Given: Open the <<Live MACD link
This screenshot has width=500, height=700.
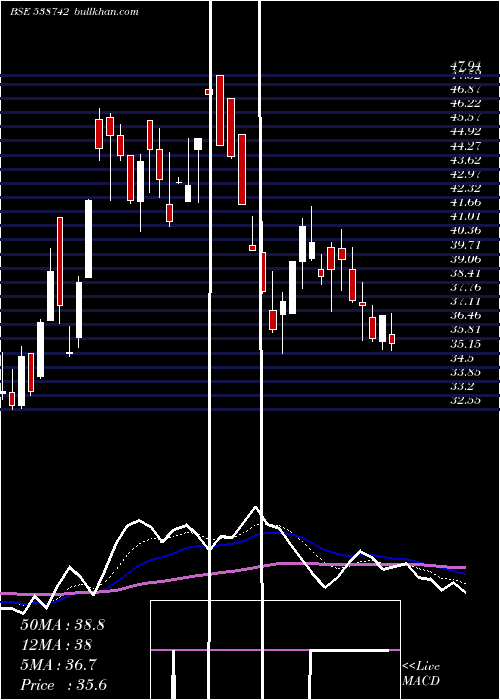Looking at the screenshot, I should 421,674.
